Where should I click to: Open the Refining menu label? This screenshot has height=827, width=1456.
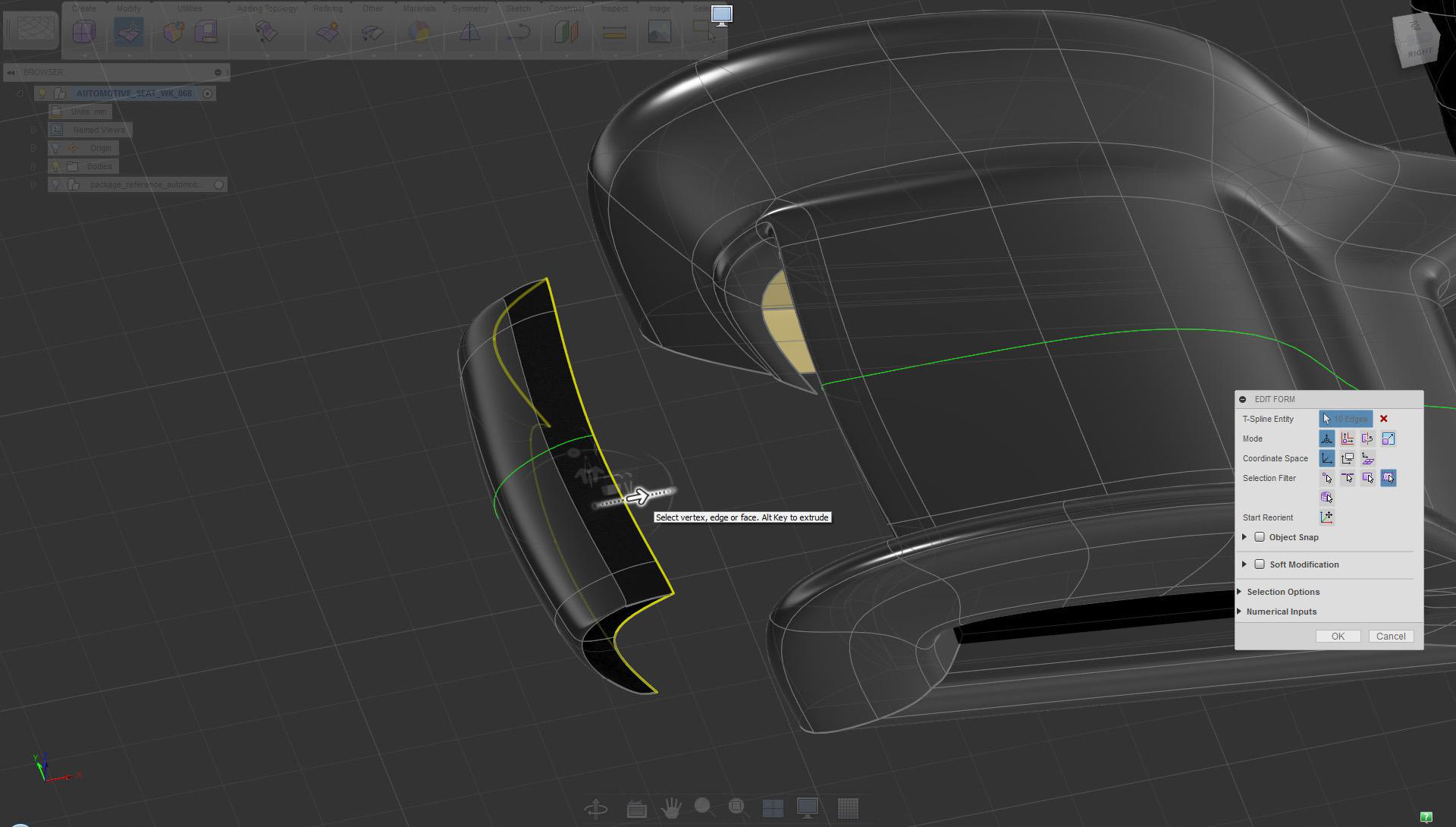click(x=328, y=8)
